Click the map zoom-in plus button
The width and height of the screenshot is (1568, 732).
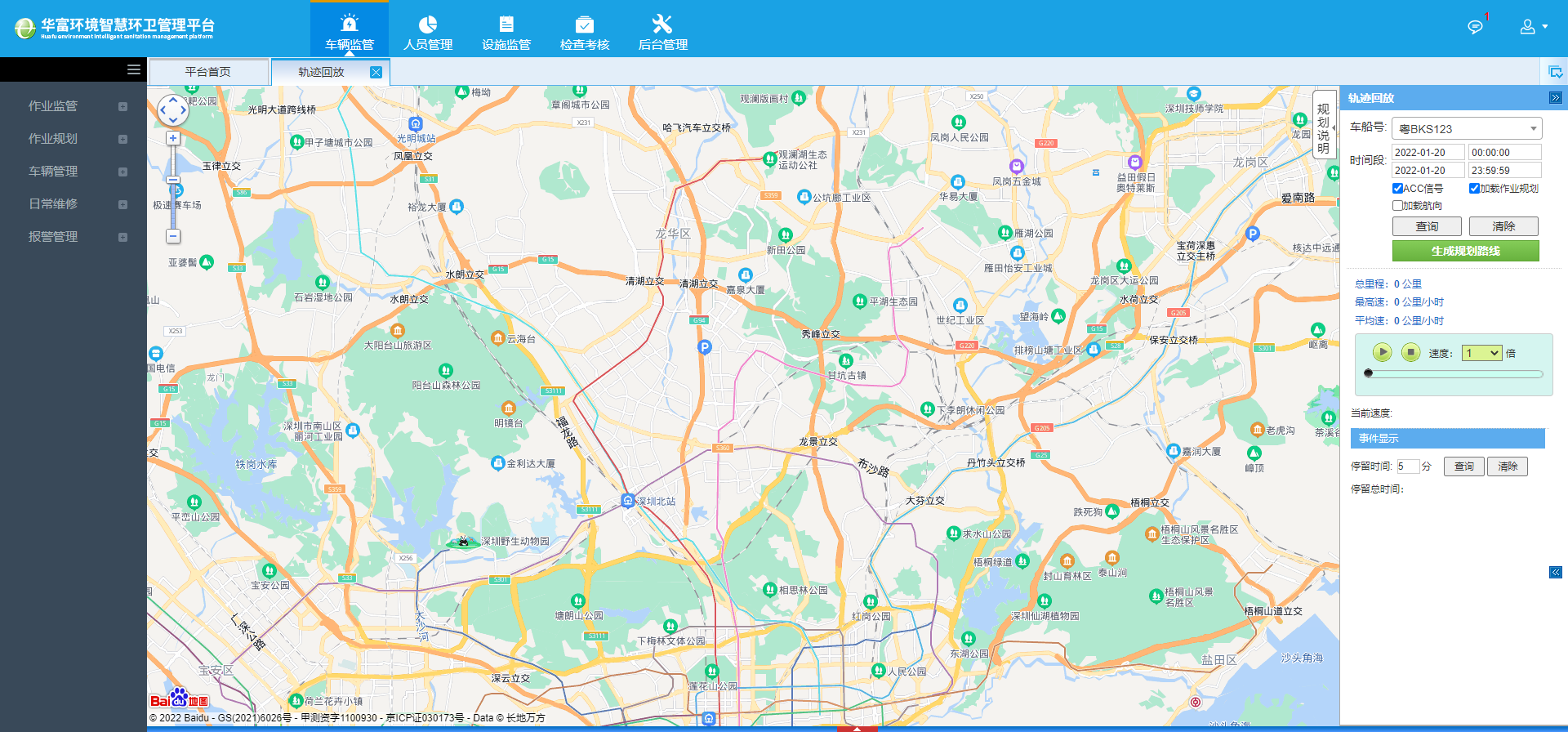pyautogui.click(x=173, y=139)
